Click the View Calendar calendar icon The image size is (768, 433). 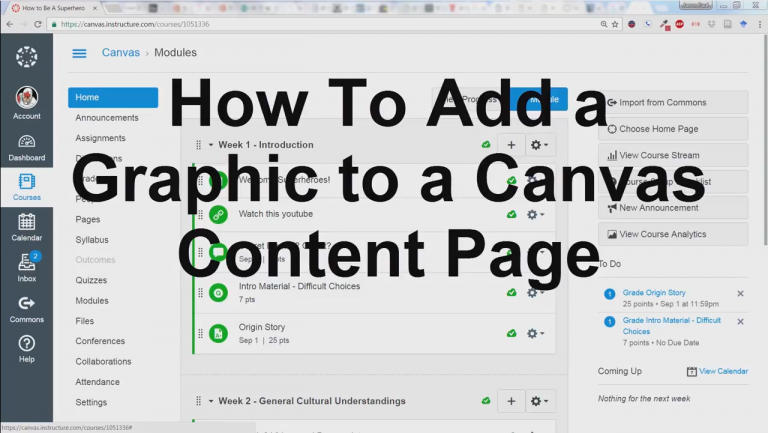pyautogui.click(x=692, y=371)
